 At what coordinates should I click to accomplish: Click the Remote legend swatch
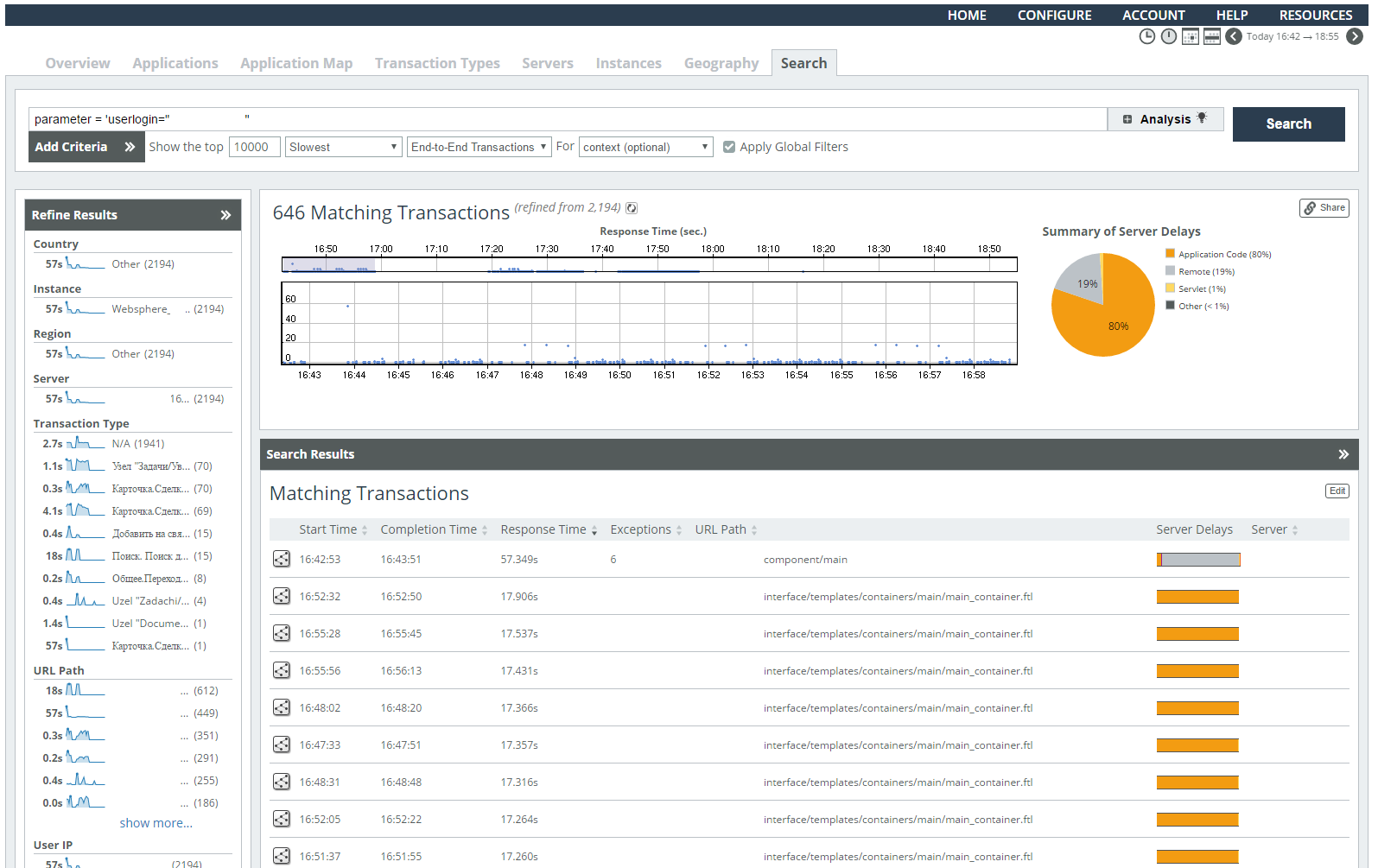[1170, 270]
